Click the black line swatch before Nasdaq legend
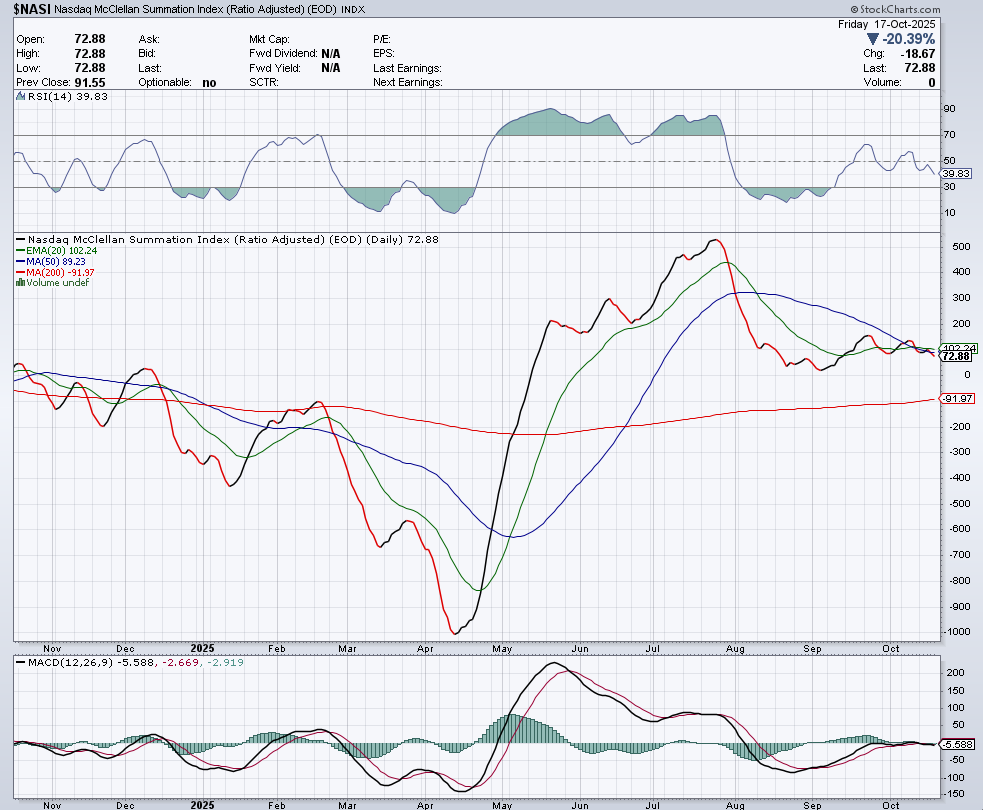Image resolution: width=983 pixels, height=810 pixels. tap(21, 239)
